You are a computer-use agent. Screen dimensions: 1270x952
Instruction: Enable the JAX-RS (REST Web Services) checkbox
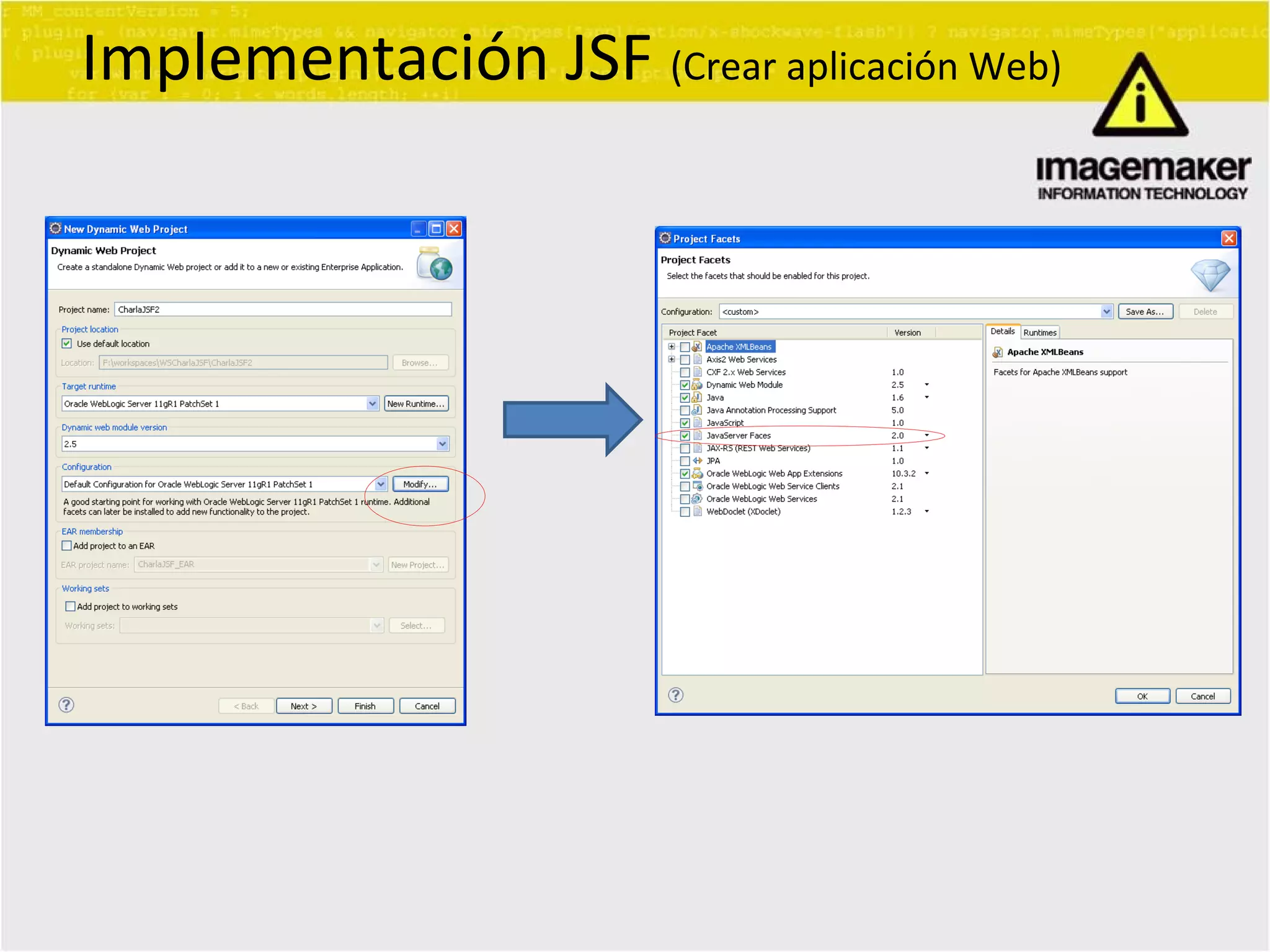click(685, 448)
